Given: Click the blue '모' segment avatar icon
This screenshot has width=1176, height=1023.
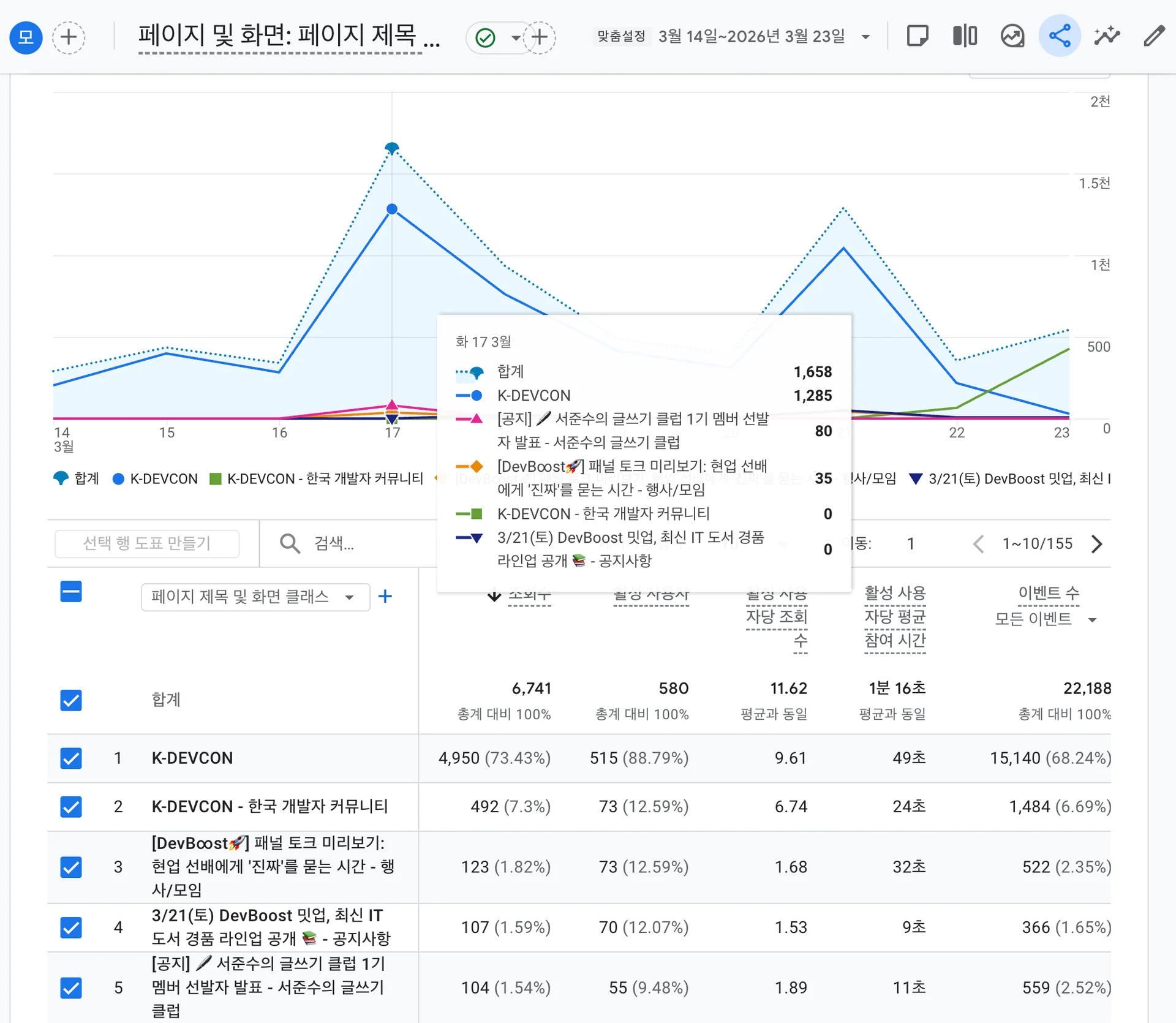Looking at the screenshot, I should coord(26,37).
